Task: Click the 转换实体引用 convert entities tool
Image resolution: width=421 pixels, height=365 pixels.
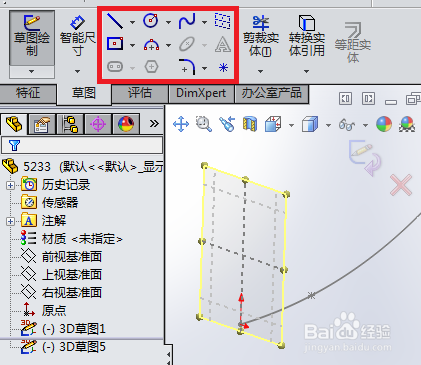Action: point(307,36)
